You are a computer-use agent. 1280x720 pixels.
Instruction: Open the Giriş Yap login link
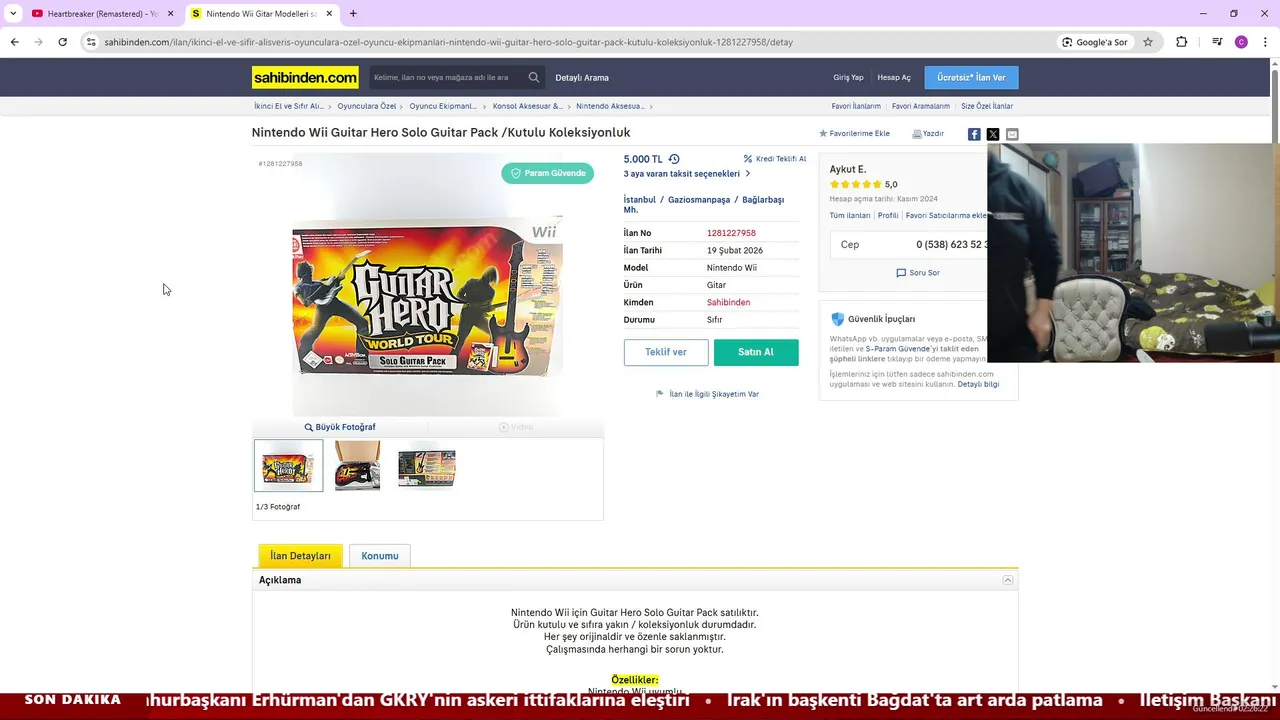848,77
